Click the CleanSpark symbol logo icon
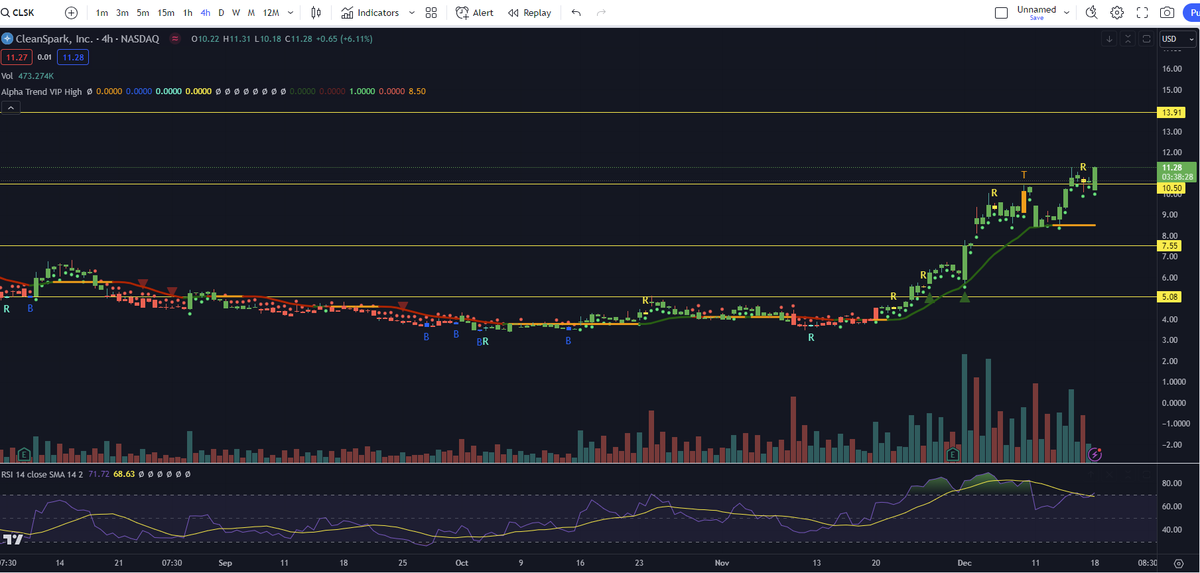This screenshot has height=573, width=1200. pos(7,39)
